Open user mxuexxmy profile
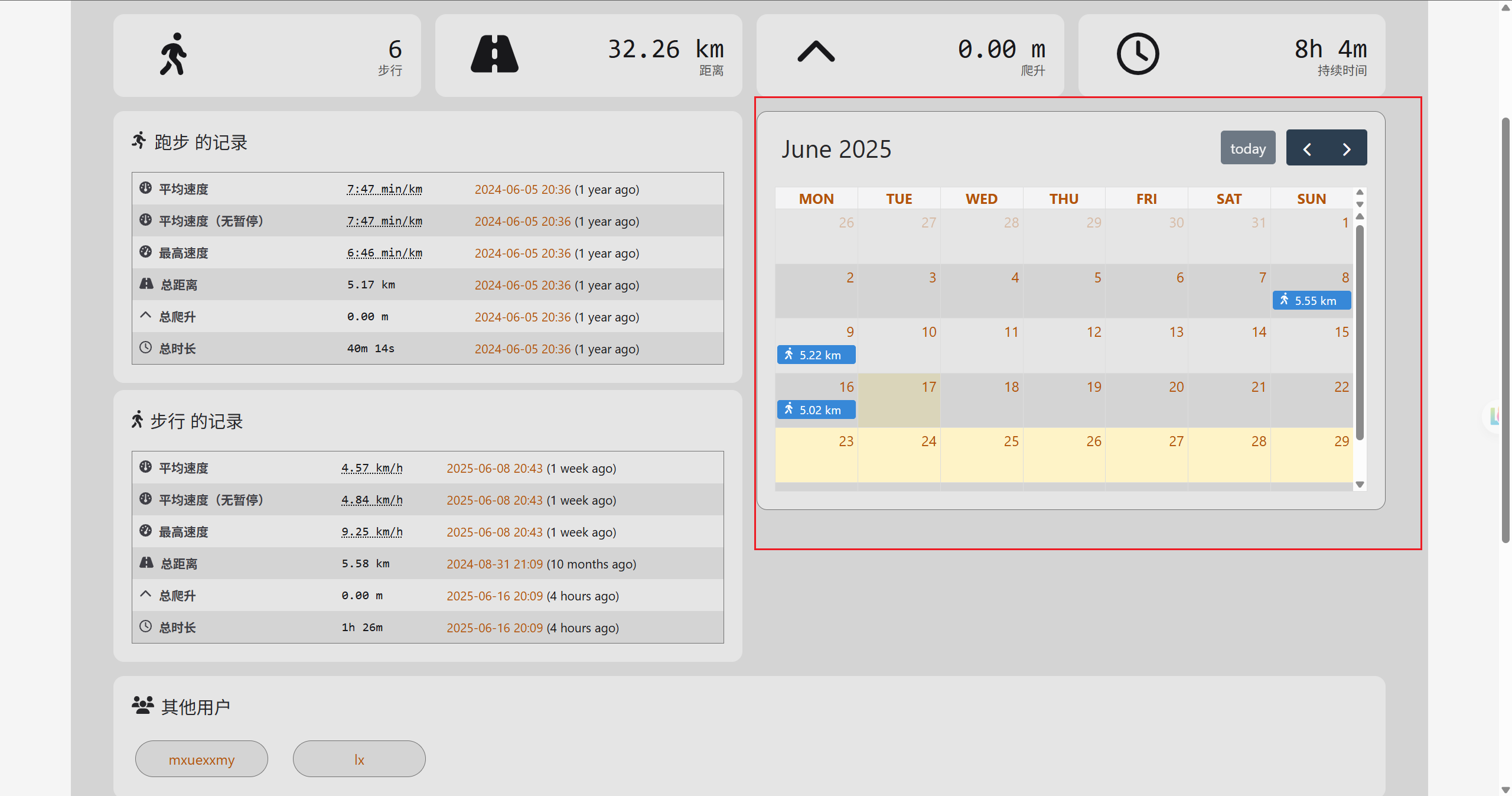This screenshot has height=796, width=1512. pos(201,759)
